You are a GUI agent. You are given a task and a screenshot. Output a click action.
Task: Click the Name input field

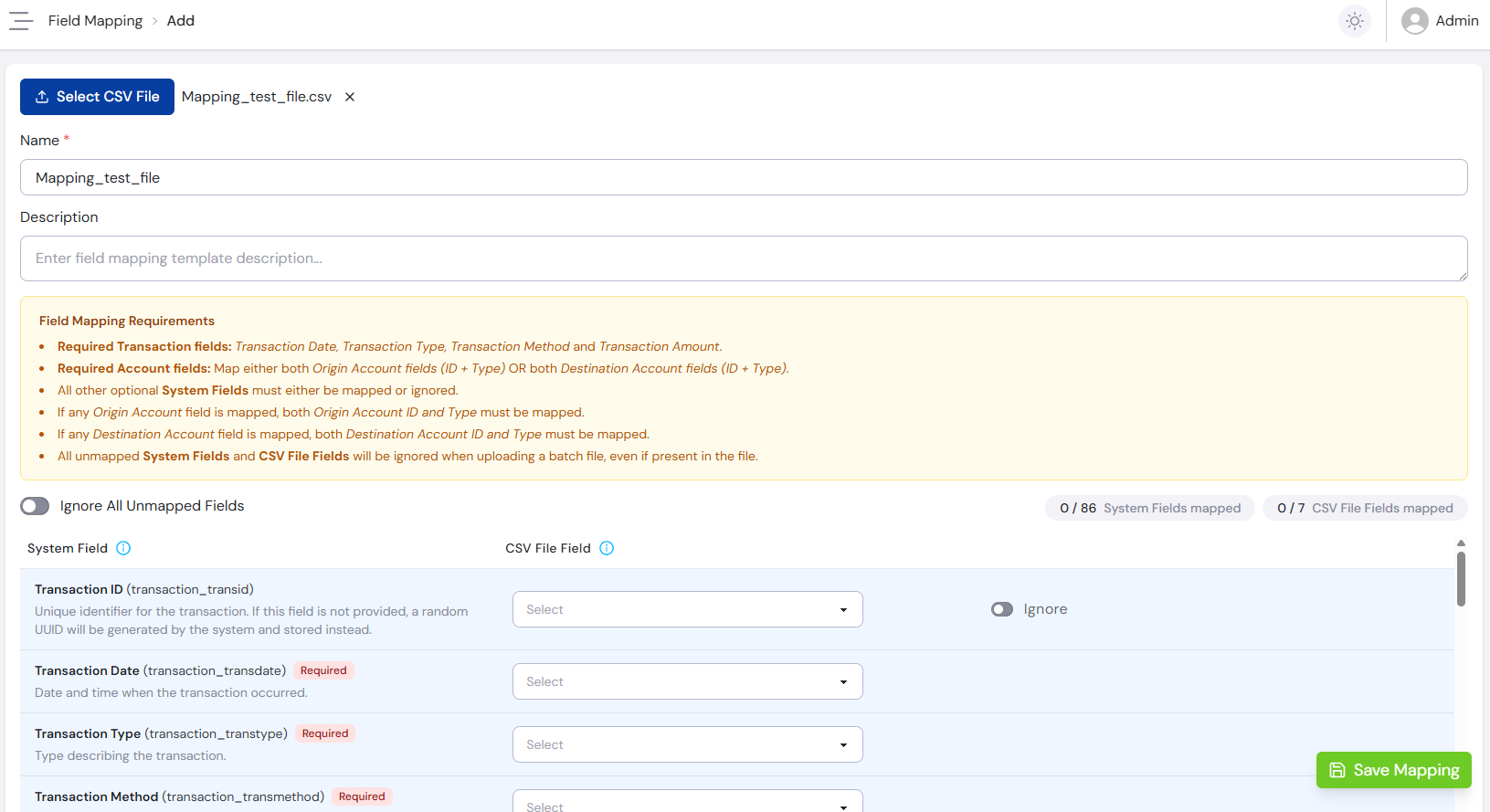tap(744, 177)
